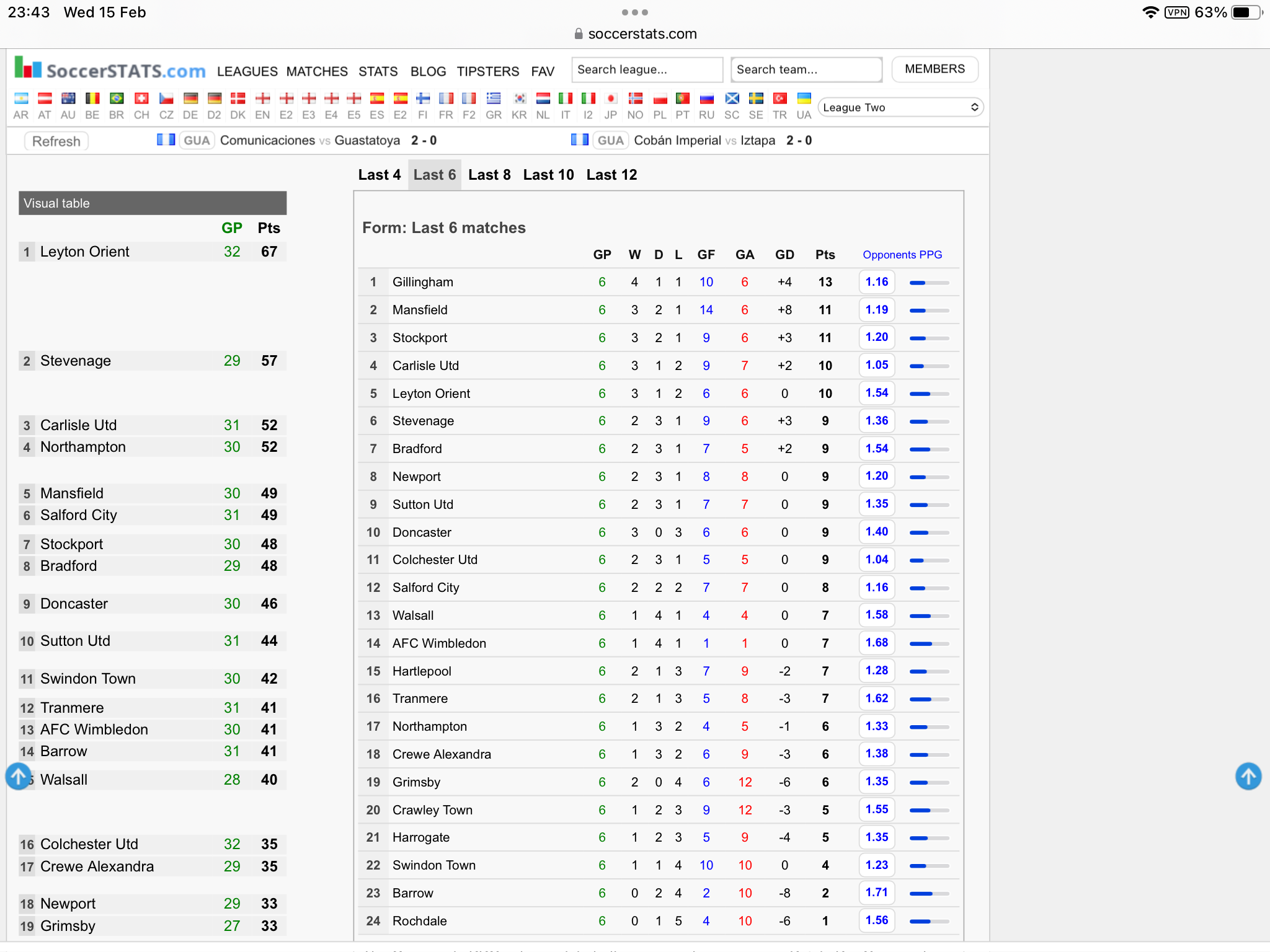Image resolution: width=1270 pixels, height=952 pixels.
Task: Click the PPG bar in Rochdale's row
Action: point(929,921)
